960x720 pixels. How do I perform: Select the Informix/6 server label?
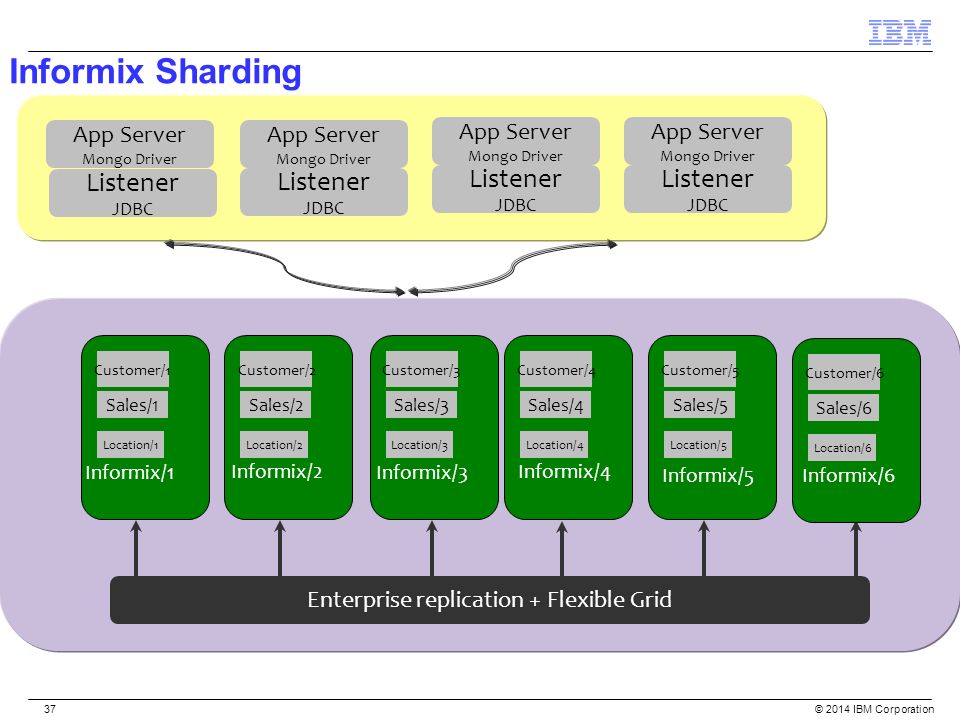pos(849,475)
